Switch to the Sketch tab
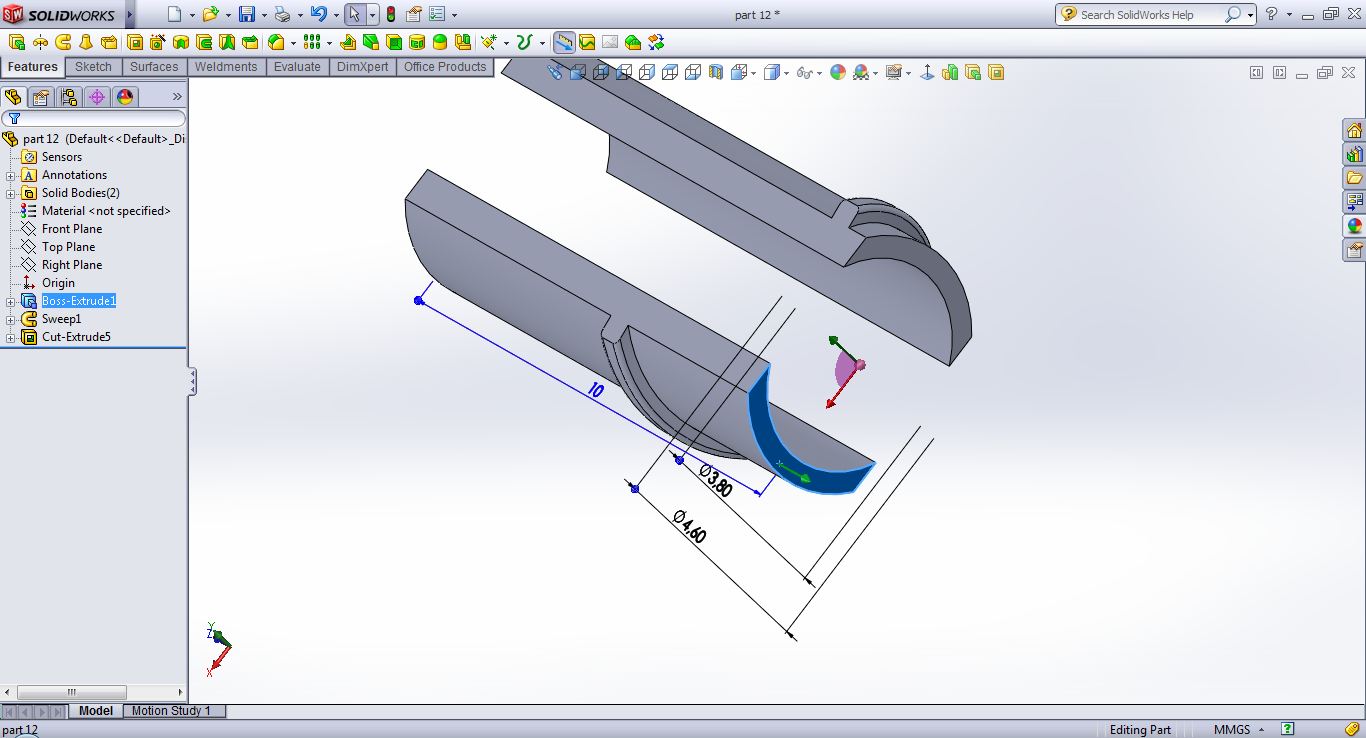The width and height of the screenshot is (1366, 738). coord(94,67)
